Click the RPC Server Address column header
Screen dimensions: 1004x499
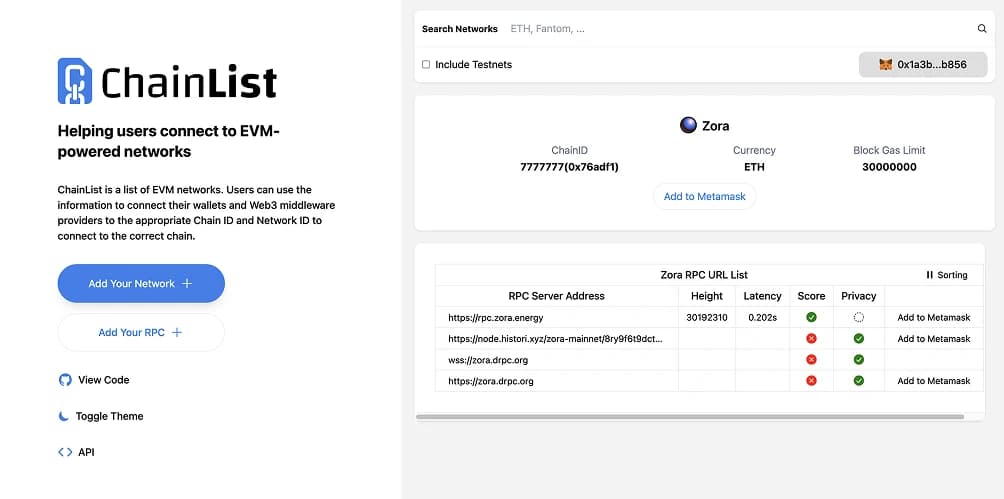(556, 296)
